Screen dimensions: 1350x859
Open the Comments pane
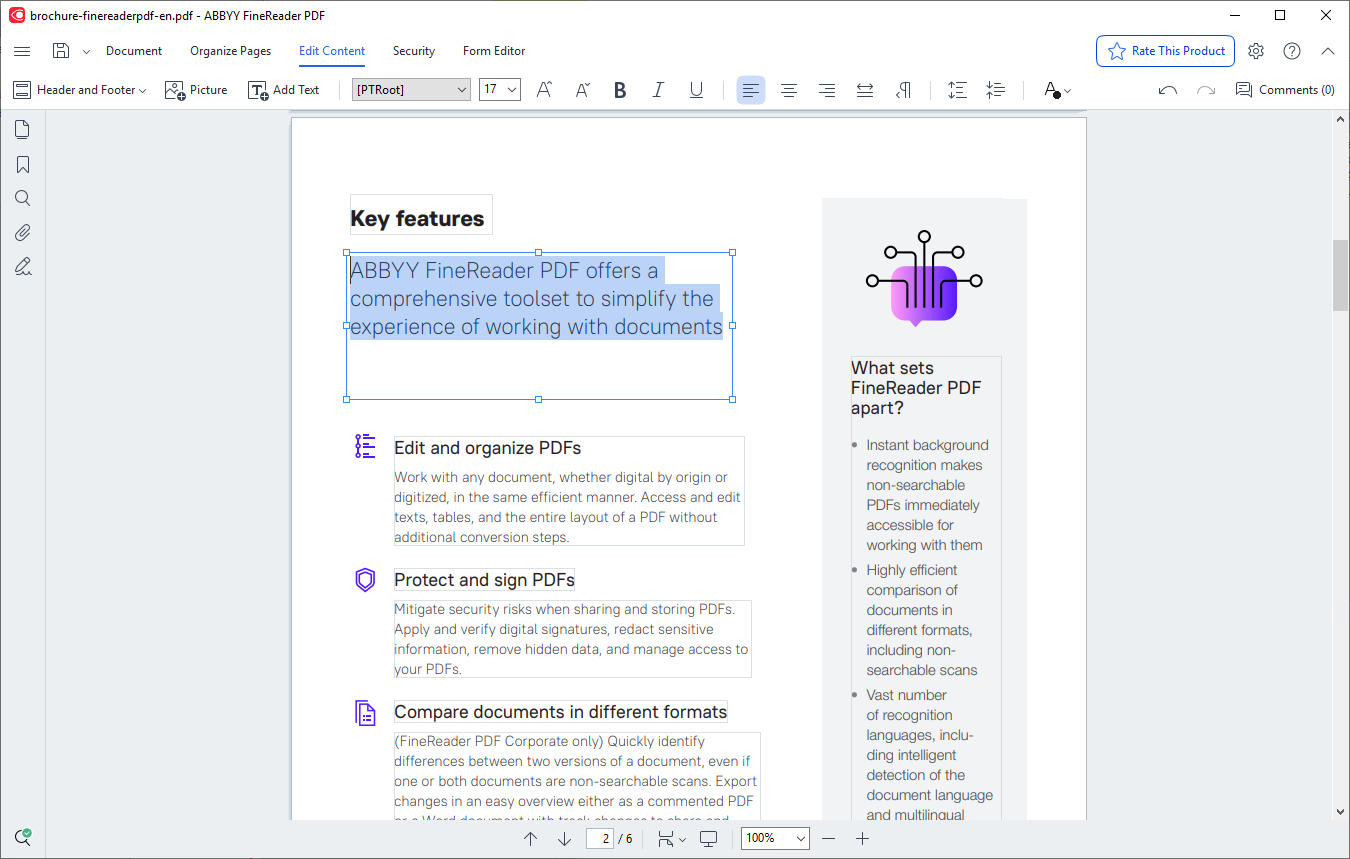(1284, 90)
